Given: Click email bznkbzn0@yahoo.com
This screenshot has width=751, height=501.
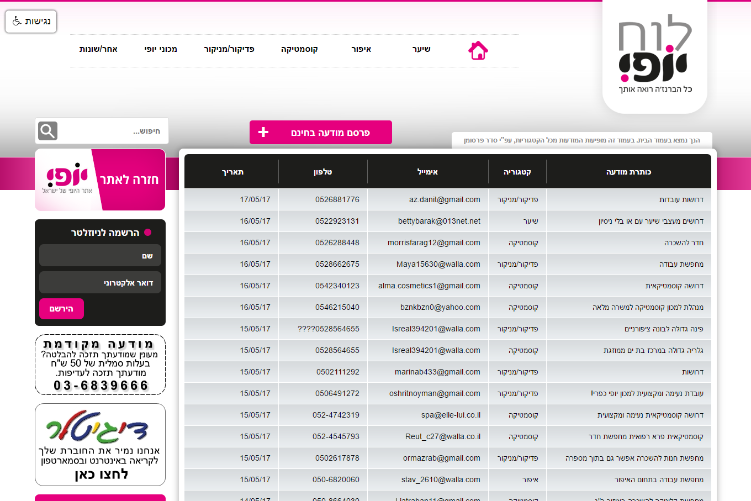Looking at the screenshot, I should pyautogui.click(x=441, y=307).
